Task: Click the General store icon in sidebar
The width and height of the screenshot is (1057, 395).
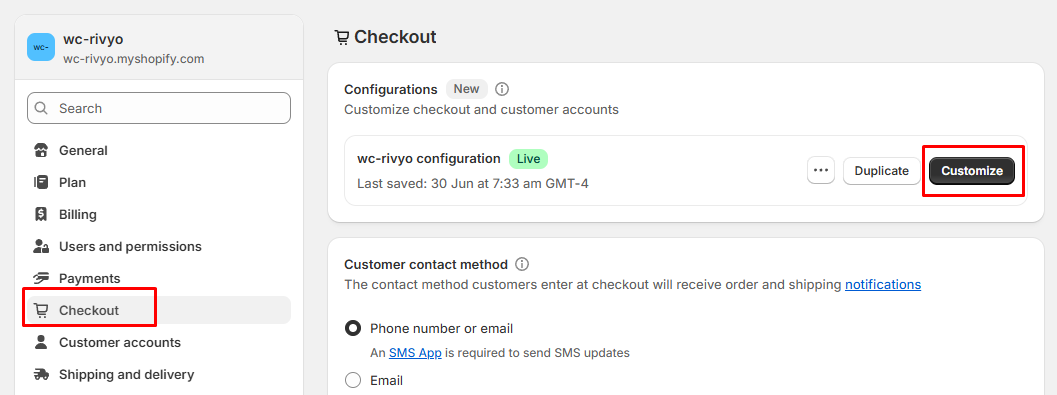Action: coord(41,150)
